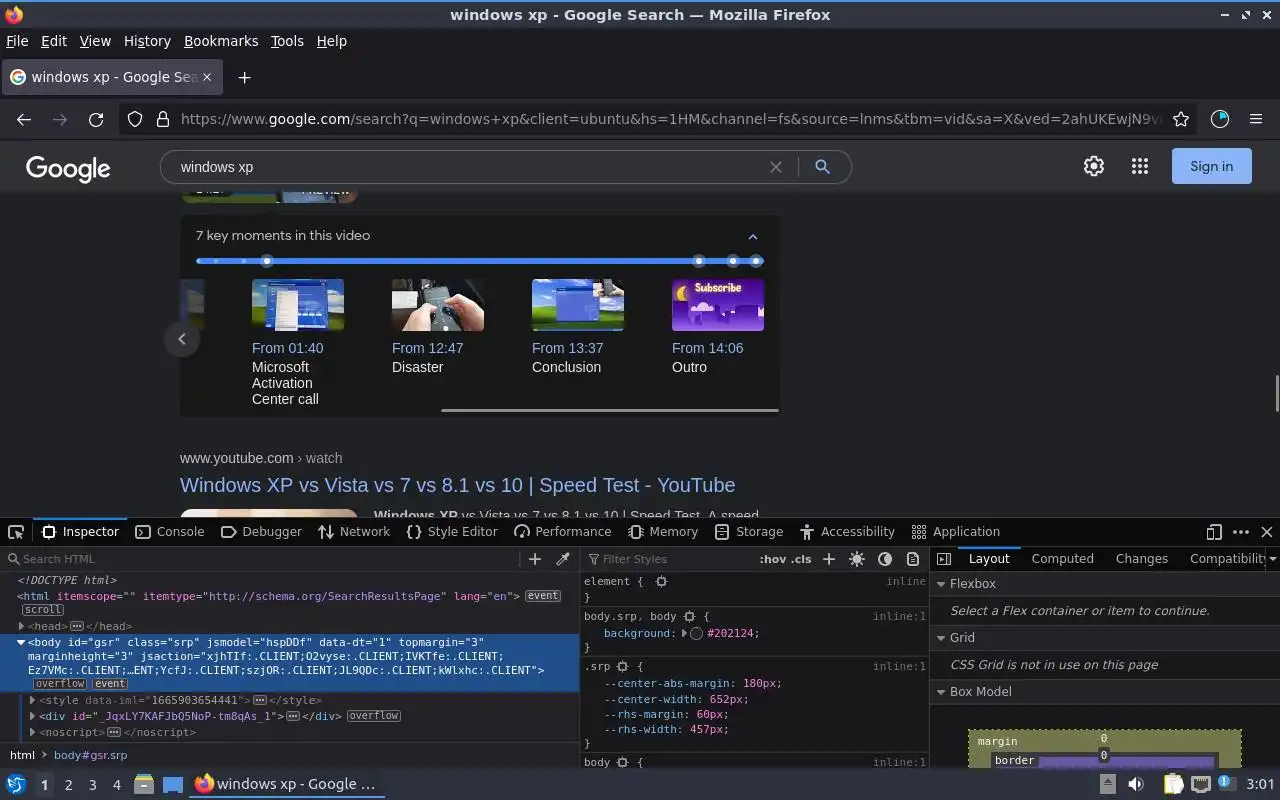Open the Network panel

coord(354,532)
